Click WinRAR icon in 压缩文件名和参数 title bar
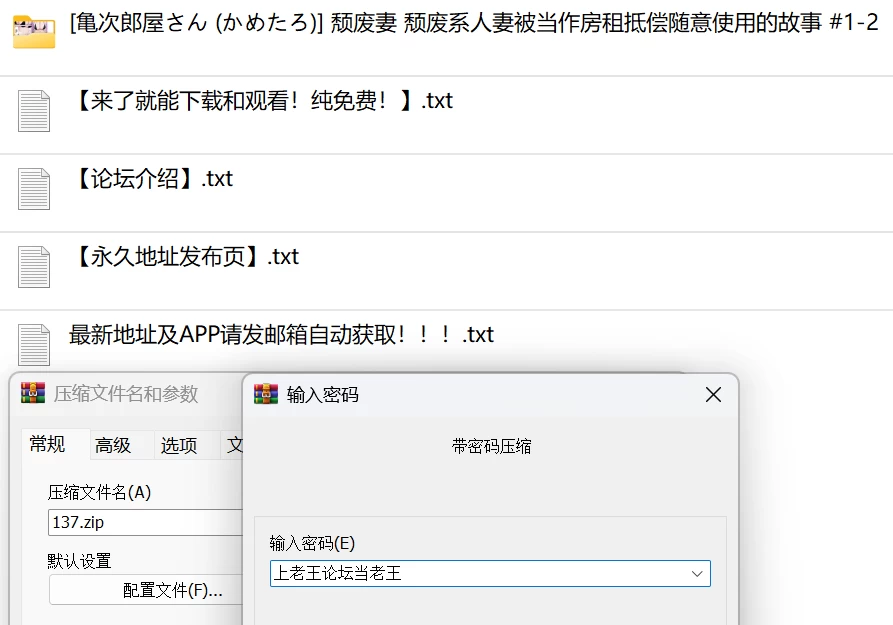The width and height of the screenshot is (893, 625). coord(33,393)
